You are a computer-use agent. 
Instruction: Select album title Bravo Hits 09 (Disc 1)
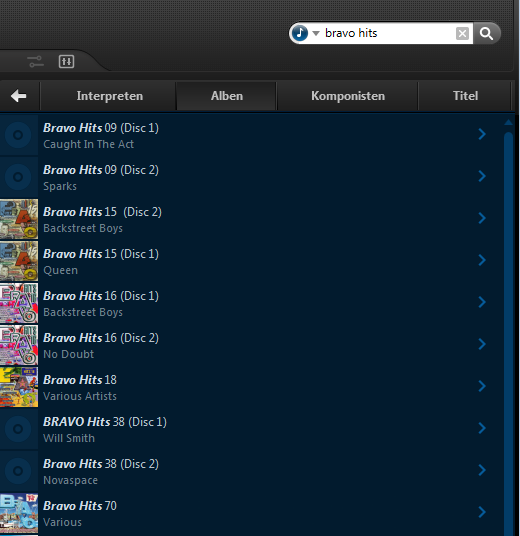click(101, 128)
